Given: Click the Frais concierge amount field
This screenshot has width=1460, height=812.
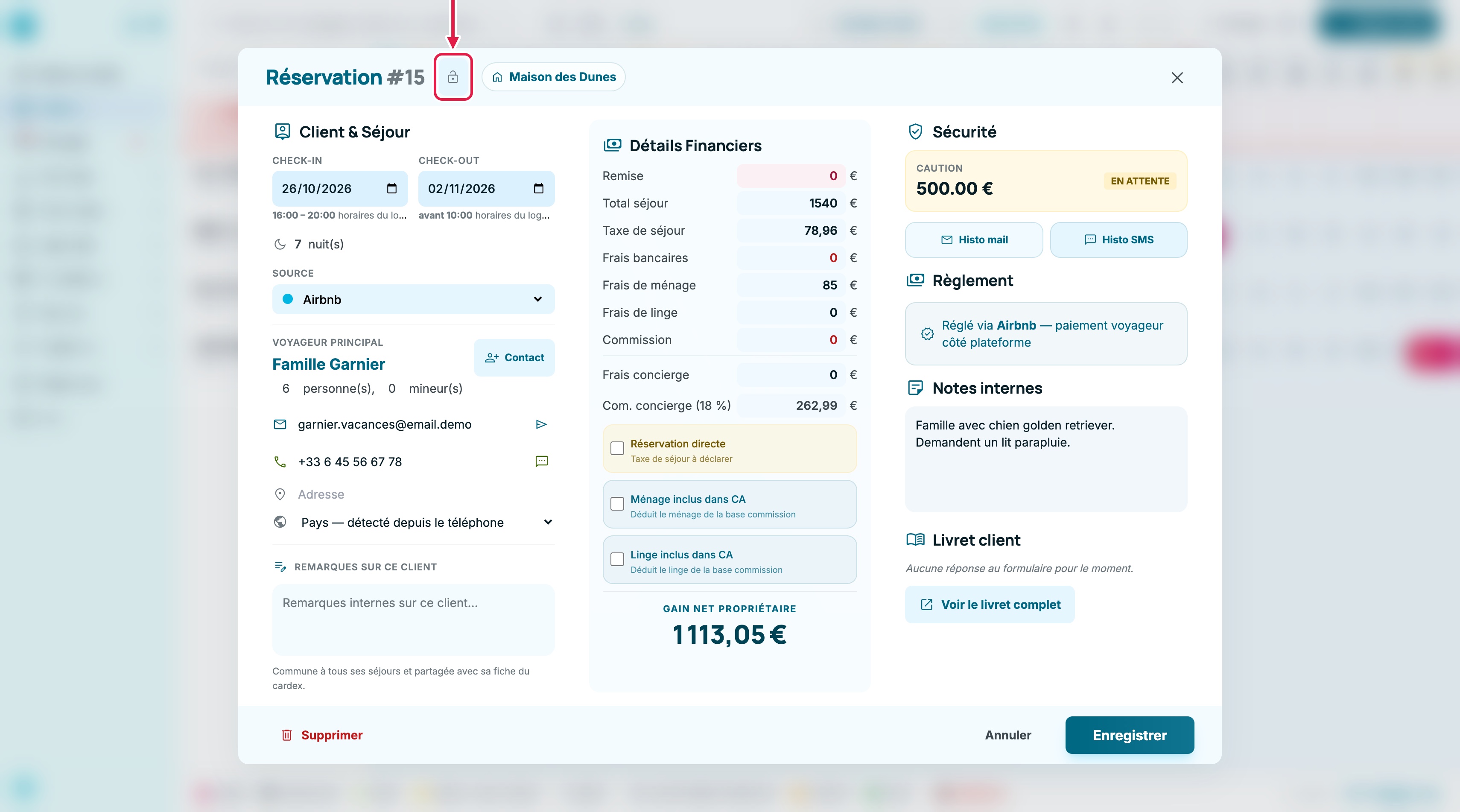Looking at the screenshot, I should (x=791, y=375).
